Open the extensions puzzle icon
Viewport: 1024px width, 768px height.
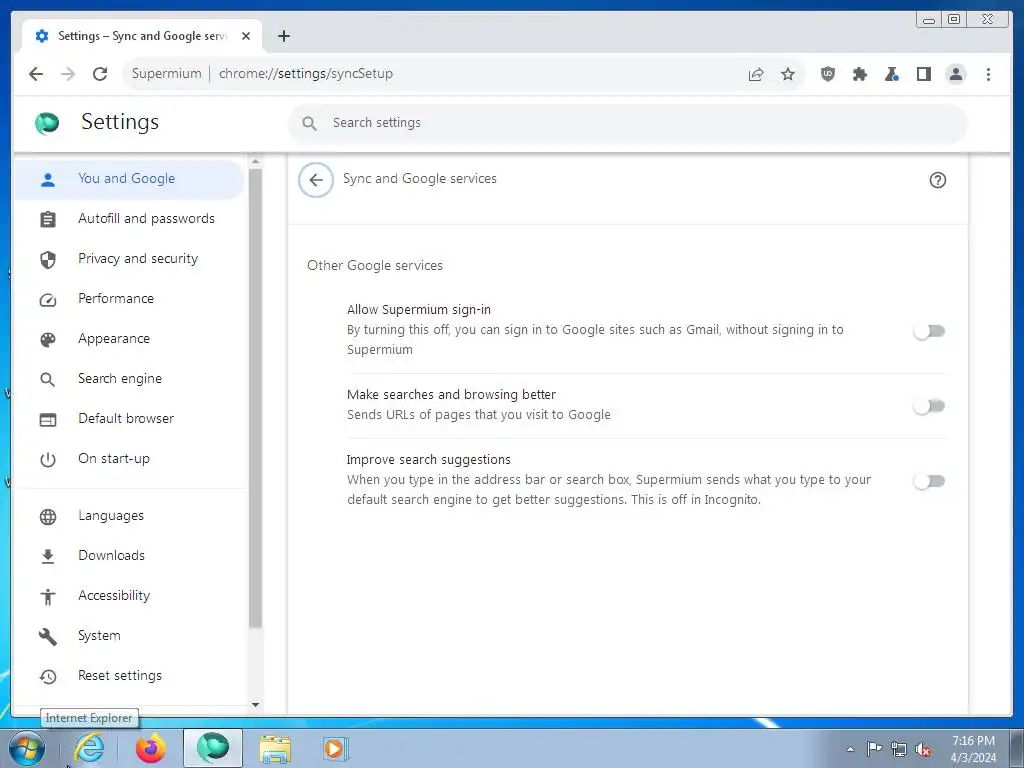click(x=859, y=74)
